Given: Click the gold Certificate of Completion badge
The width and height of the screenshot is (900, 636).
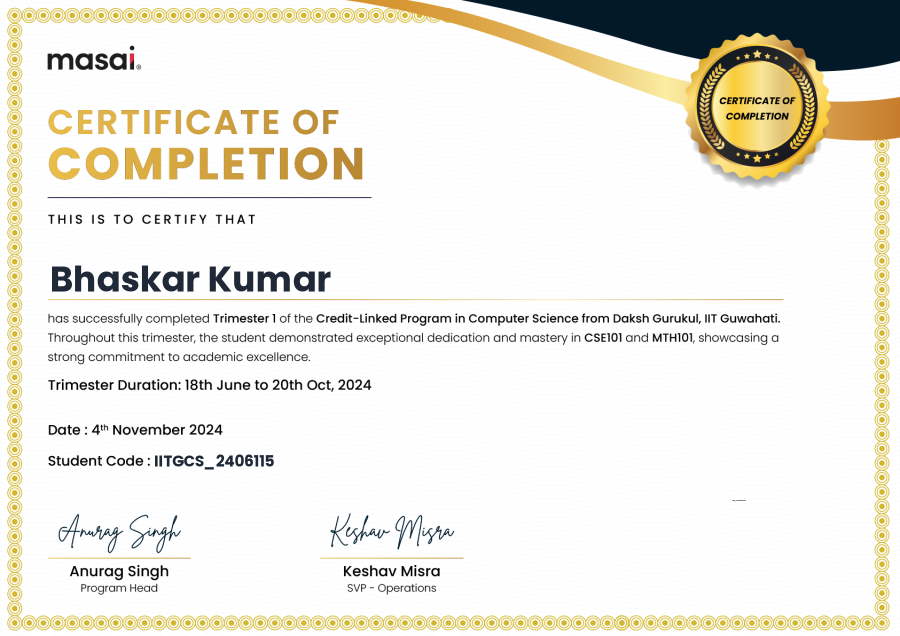Looking at the screenshot, I should (x=757, y=108).
